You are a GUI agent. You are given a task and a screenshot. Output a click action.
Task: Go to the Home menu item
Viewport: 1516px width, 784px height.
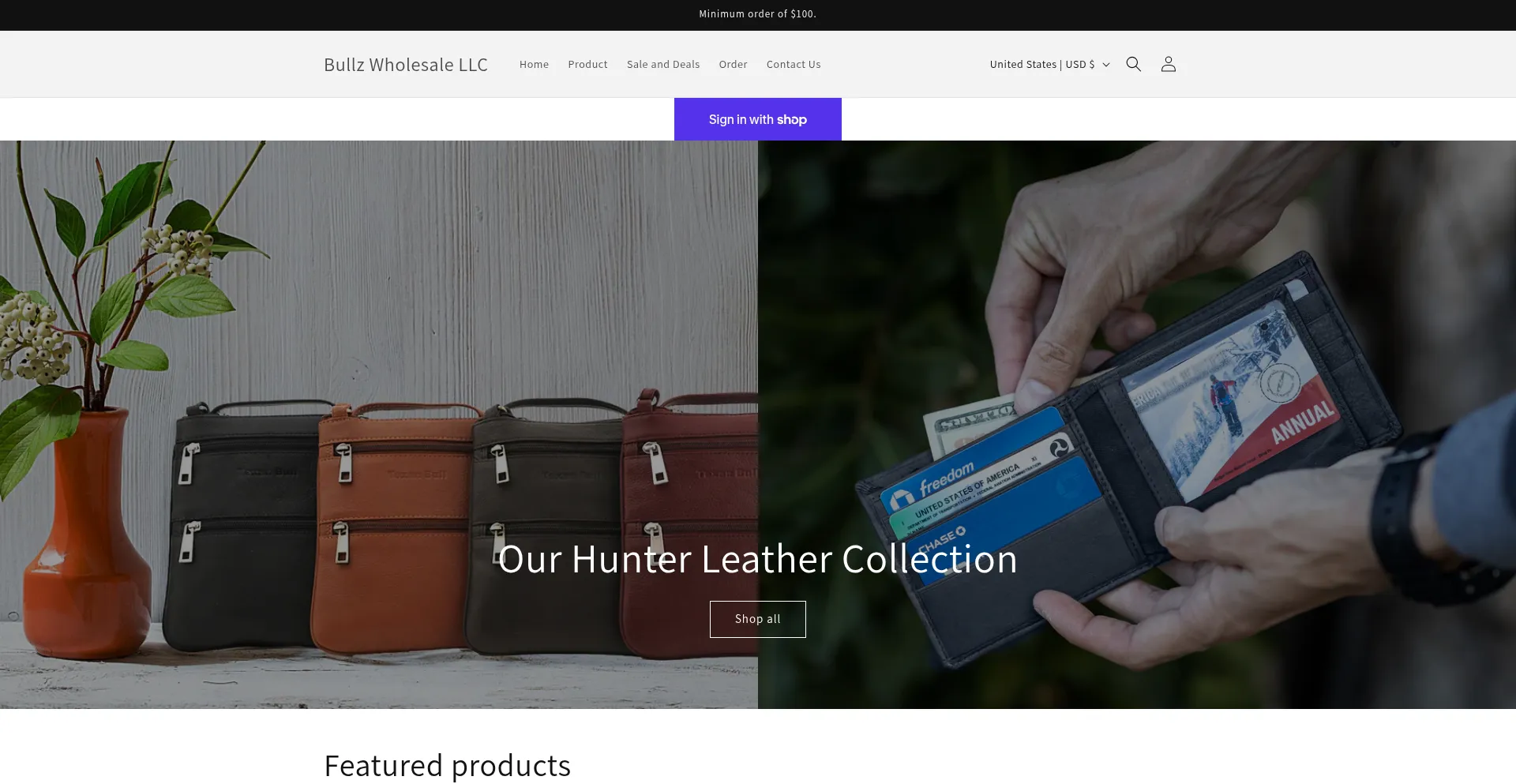[534, 64]
